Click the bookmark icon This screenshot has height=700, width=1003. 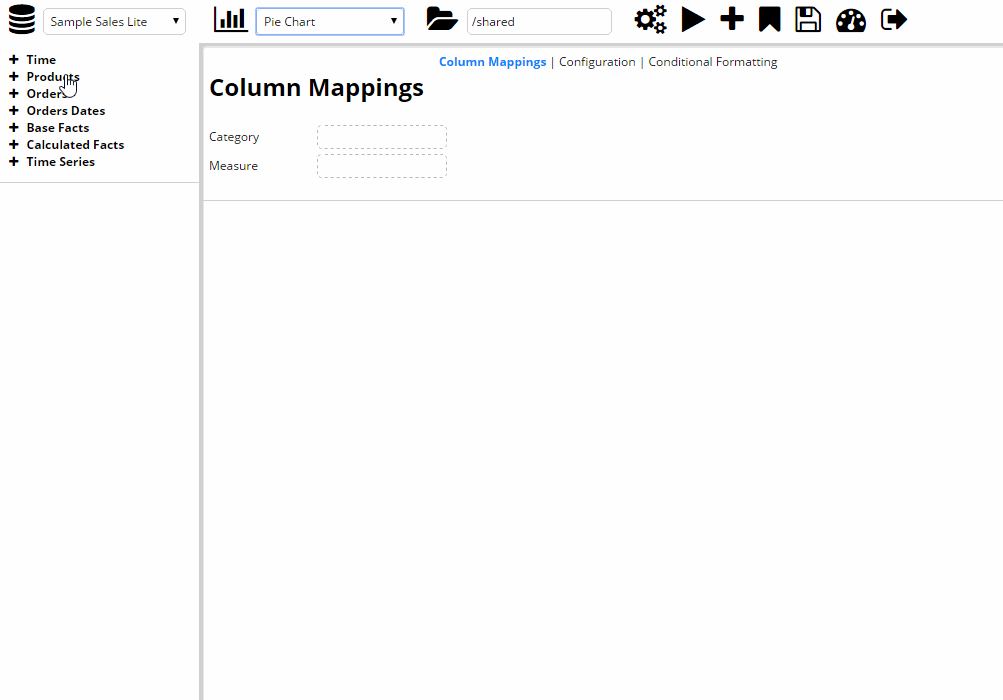point(770,19)
